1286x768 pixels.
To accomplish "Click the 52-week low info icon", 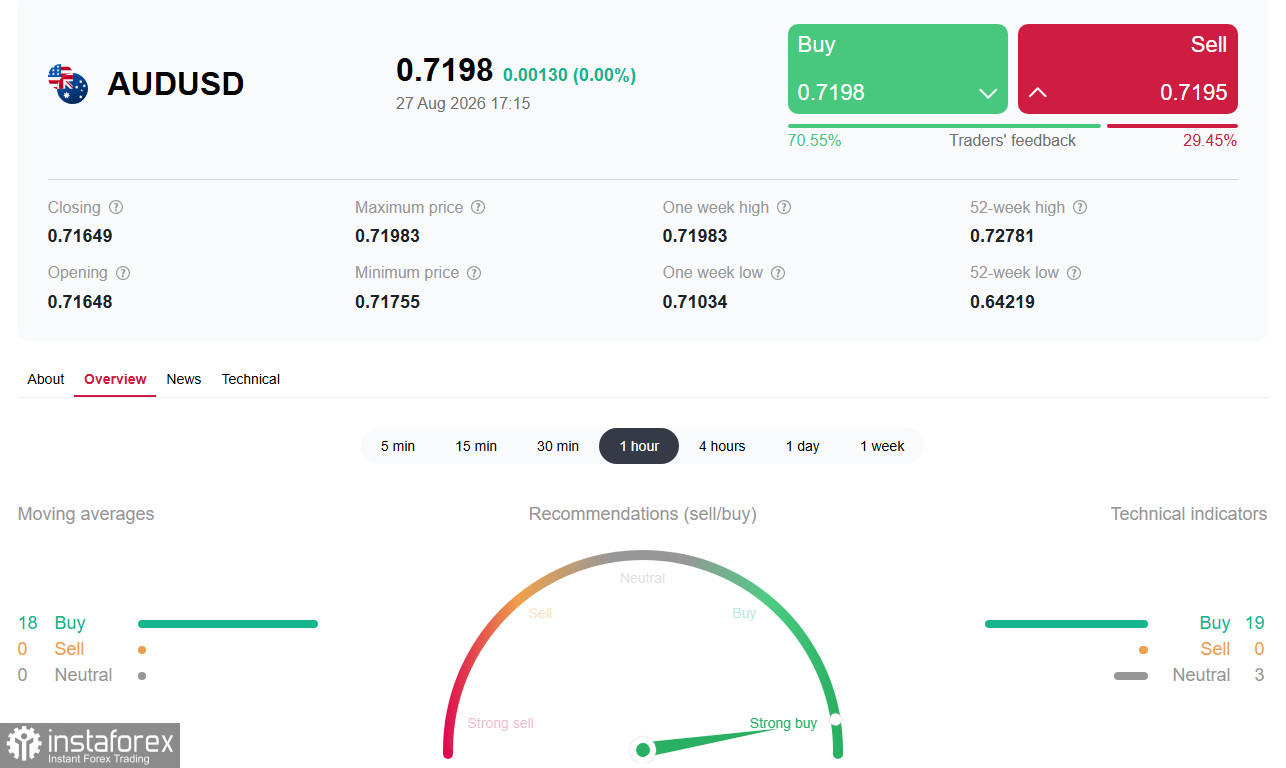I will pyautogui.click(x=1074, y=273).
